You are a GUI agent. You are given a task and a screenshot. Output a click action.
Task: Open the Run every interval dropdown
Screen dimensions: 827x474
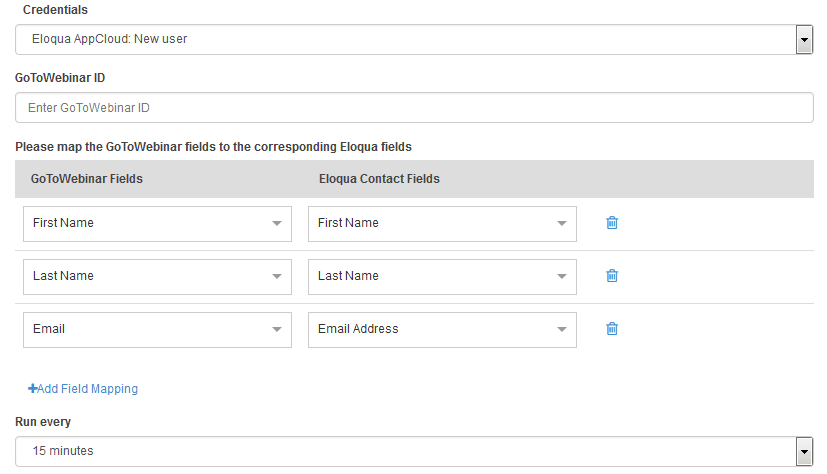pyautogui.click(x=414, y=451)
